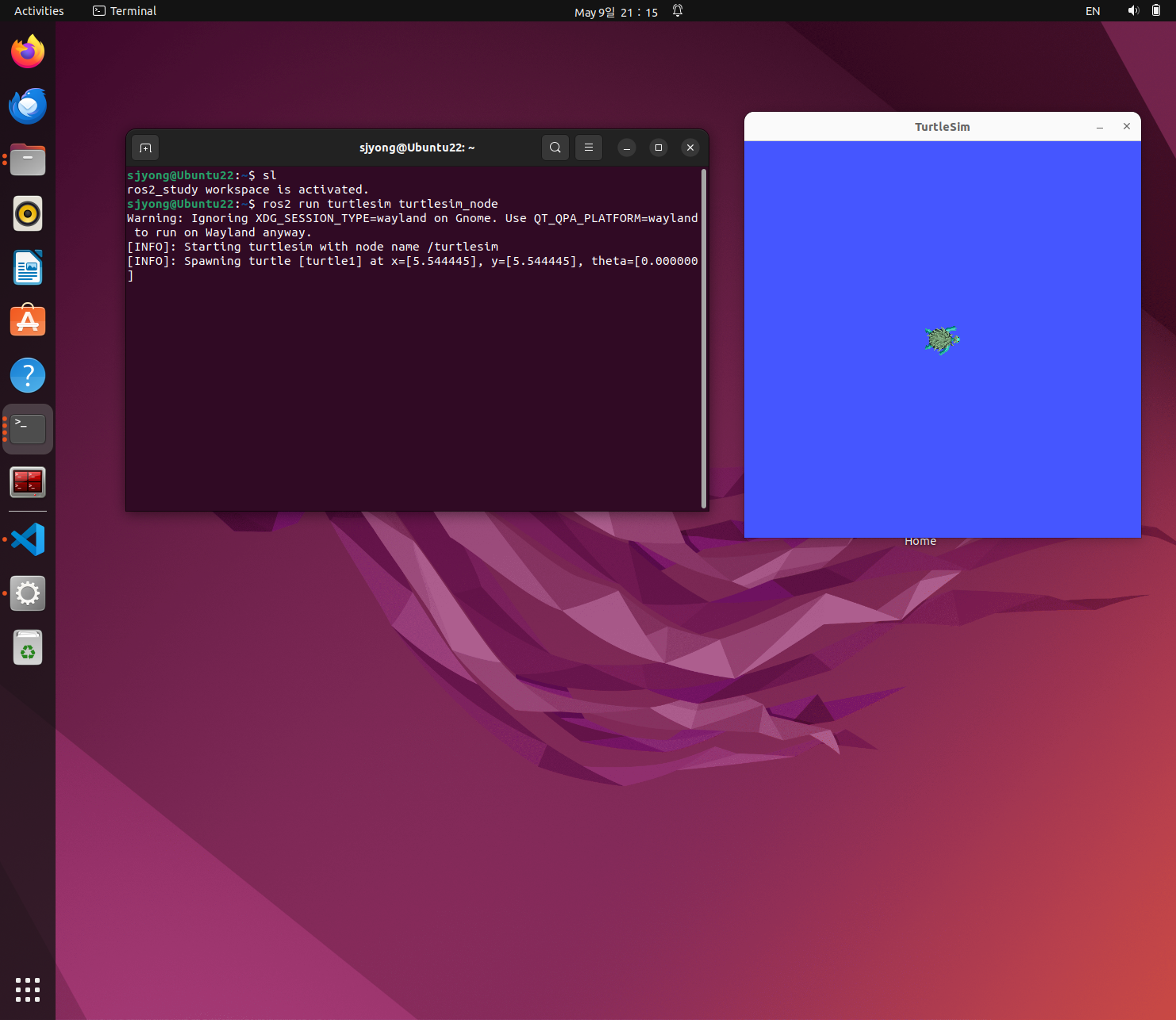The height and width of the screenshot is (1020, 1176).
Task: Open system Settings from dock
Action: (x=28, y=594)
